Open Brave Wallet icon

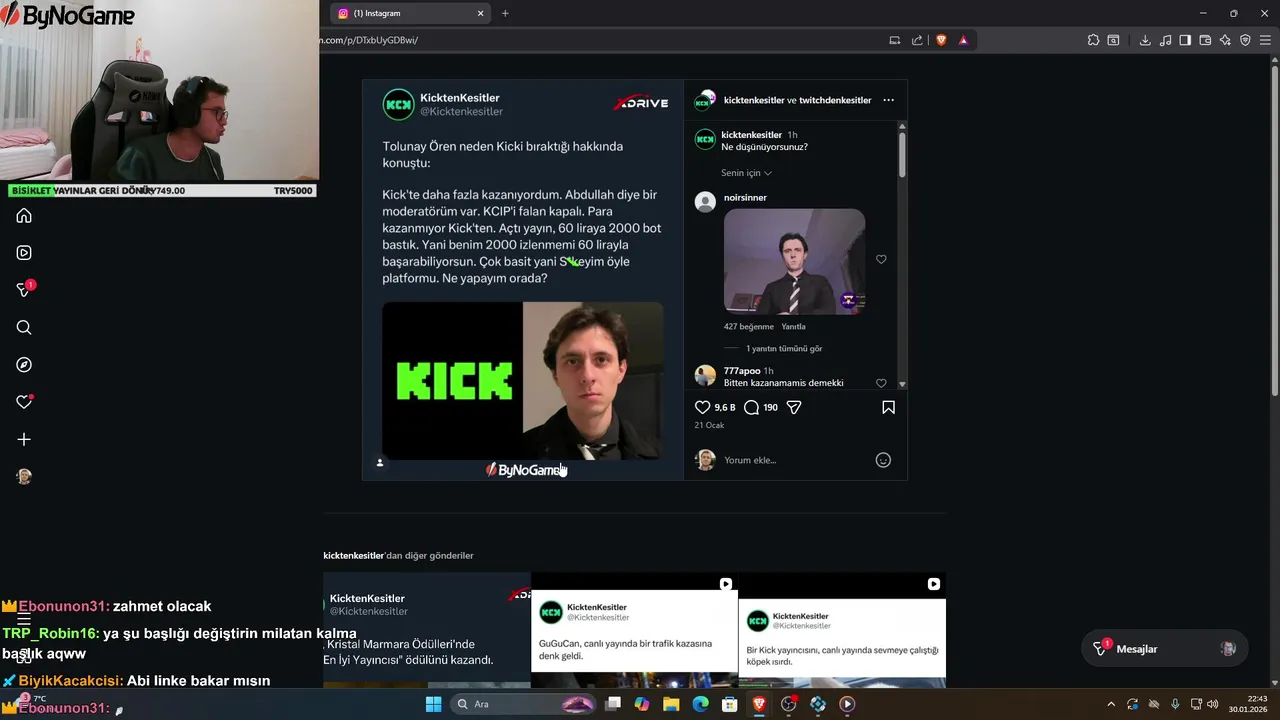(1205, 40)
